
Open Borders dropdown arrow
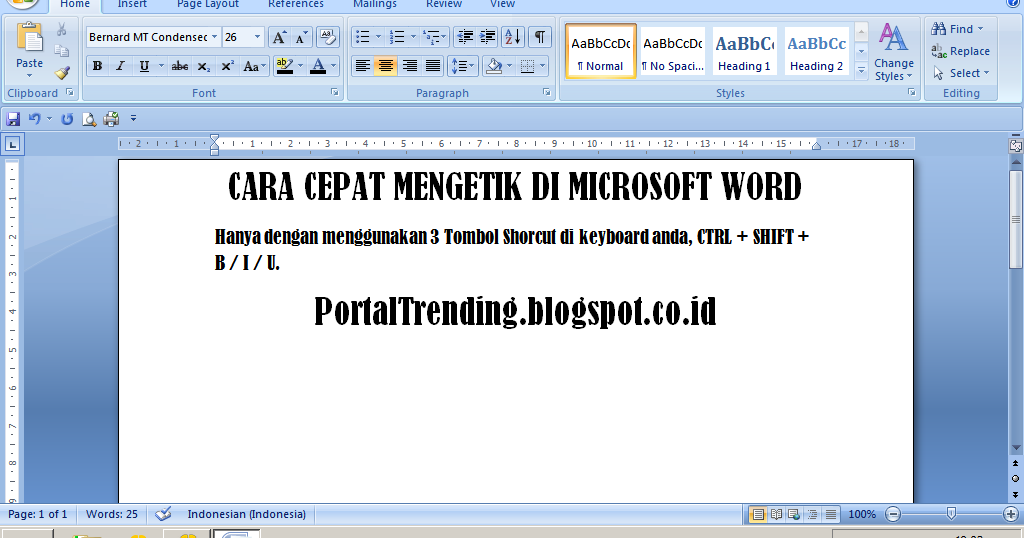coord(543,66)
